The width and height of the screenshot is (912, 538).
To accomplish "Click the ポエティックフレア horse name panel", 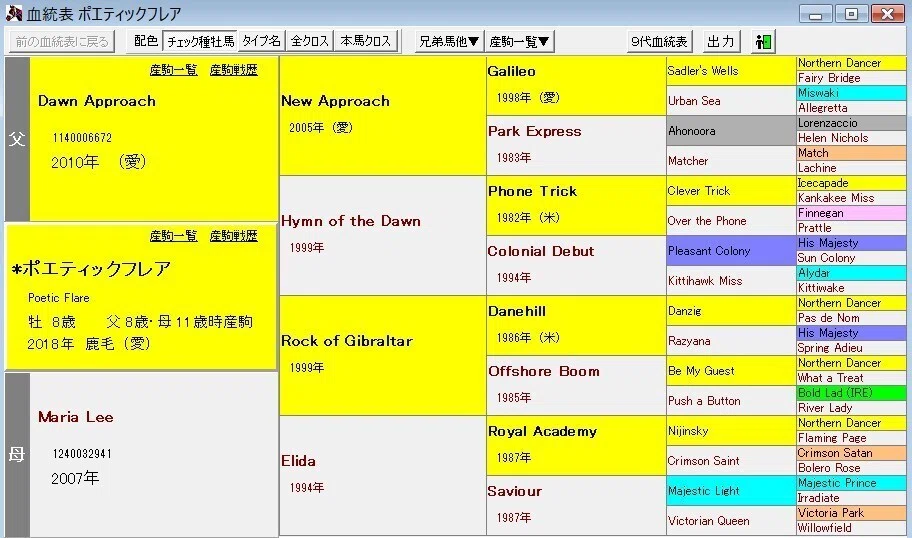I will [141, 297].
